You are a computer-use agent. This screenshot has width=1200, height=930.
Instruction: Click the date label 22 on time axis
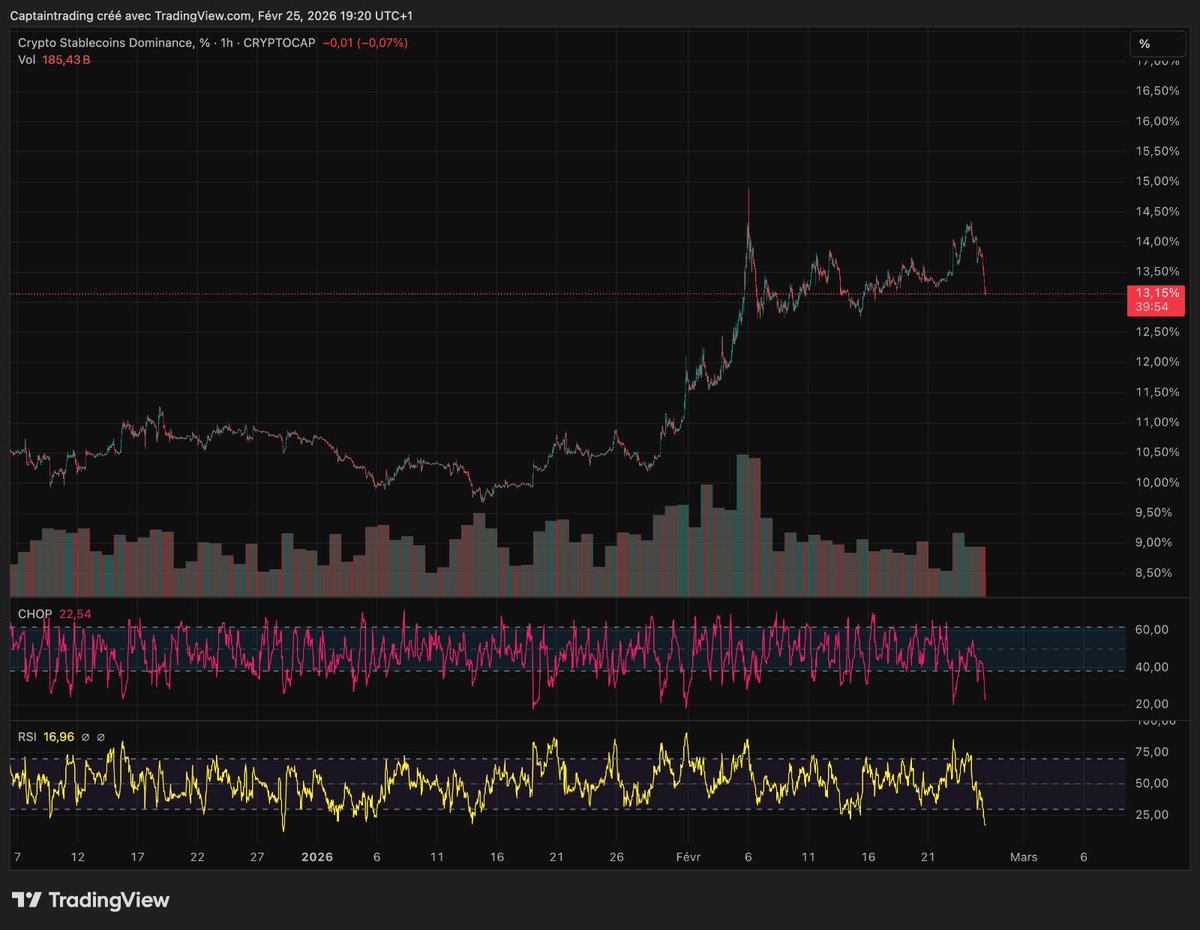[x=197, y=857]
